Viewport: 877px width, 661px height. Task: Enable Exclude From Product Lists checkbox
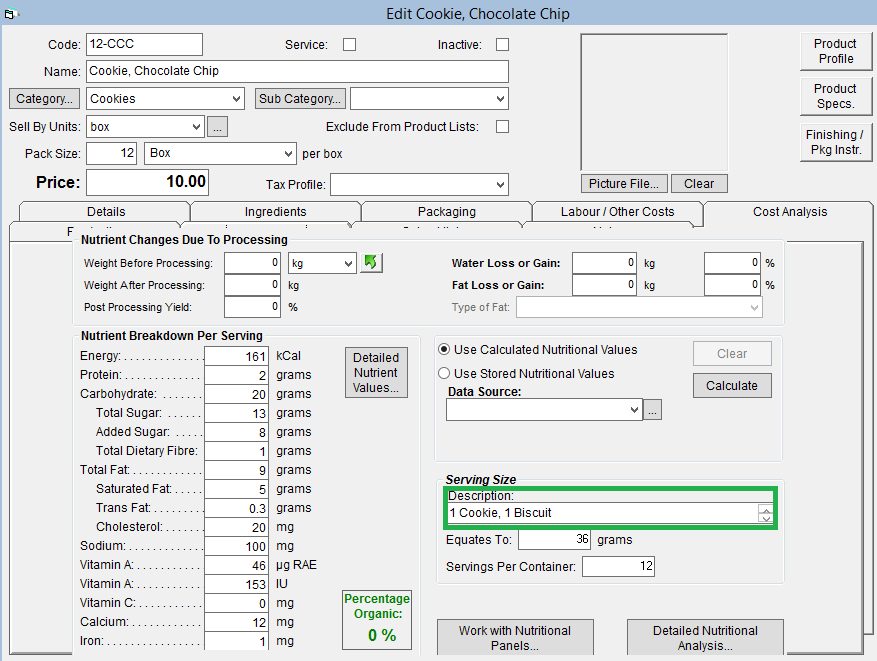tap(502, 127)
